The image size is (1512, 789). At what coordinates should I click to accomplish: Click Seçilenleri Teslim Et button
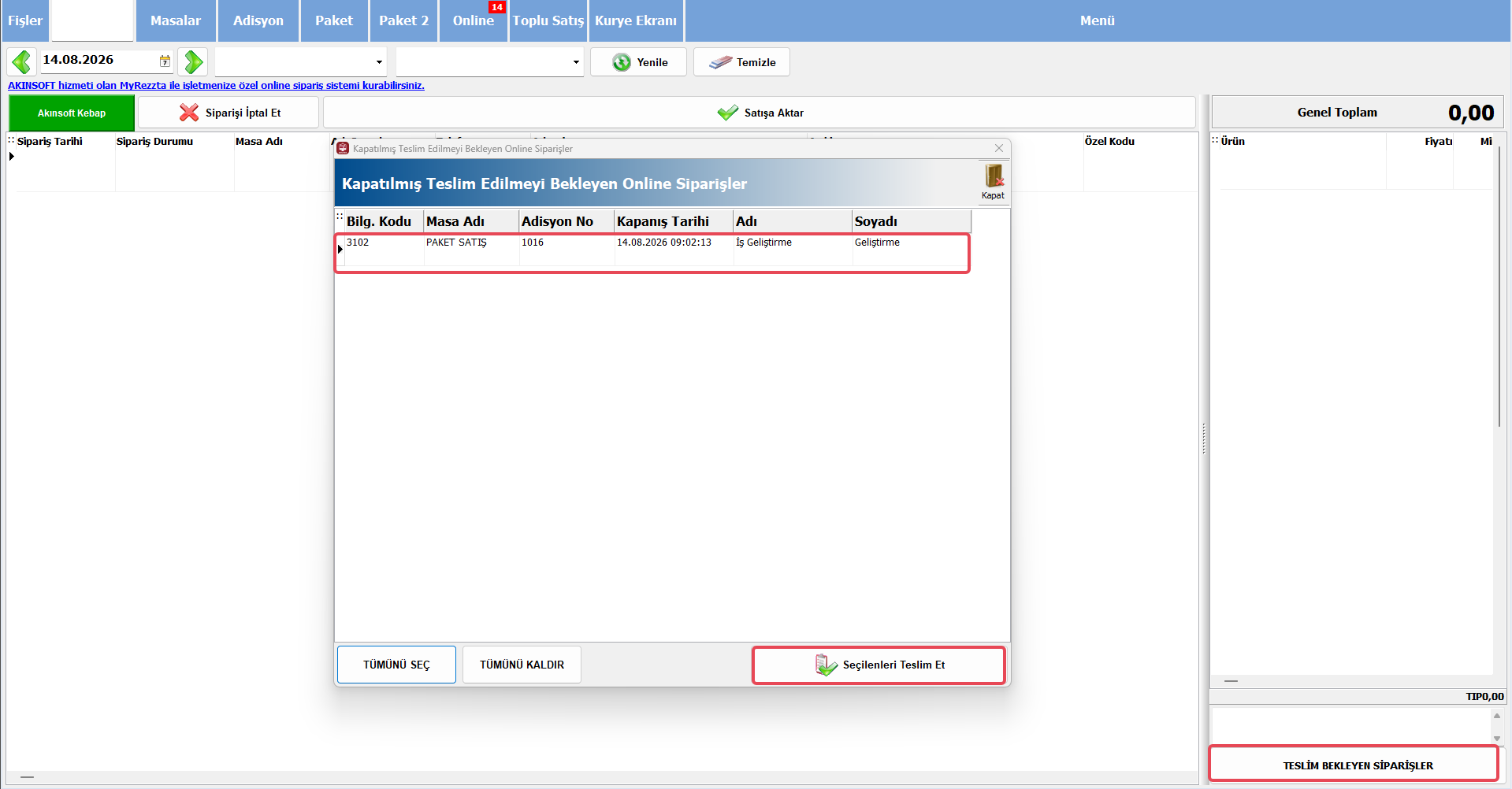click(879, 665)
